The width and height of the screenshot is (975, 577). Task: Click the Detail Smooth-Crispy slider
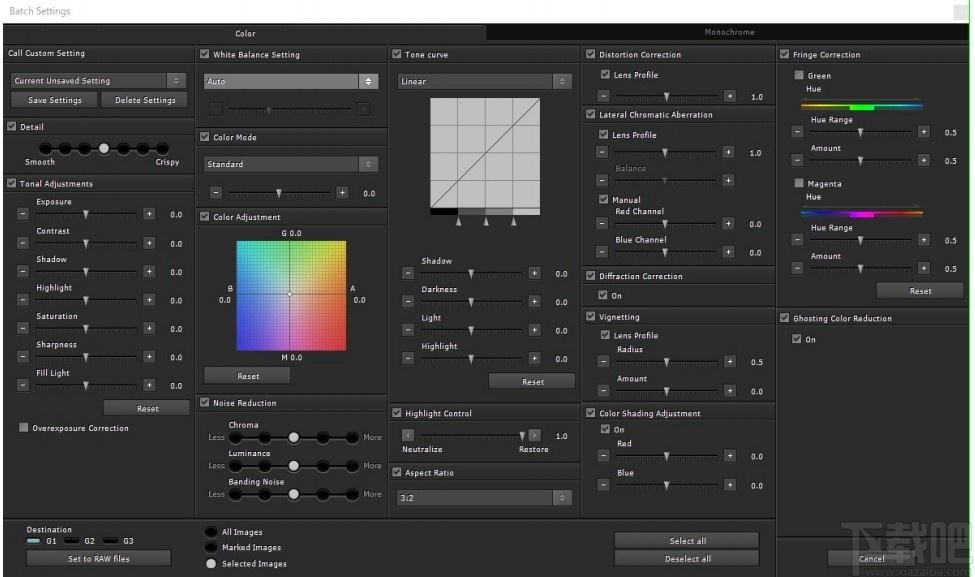coord(104,149)
